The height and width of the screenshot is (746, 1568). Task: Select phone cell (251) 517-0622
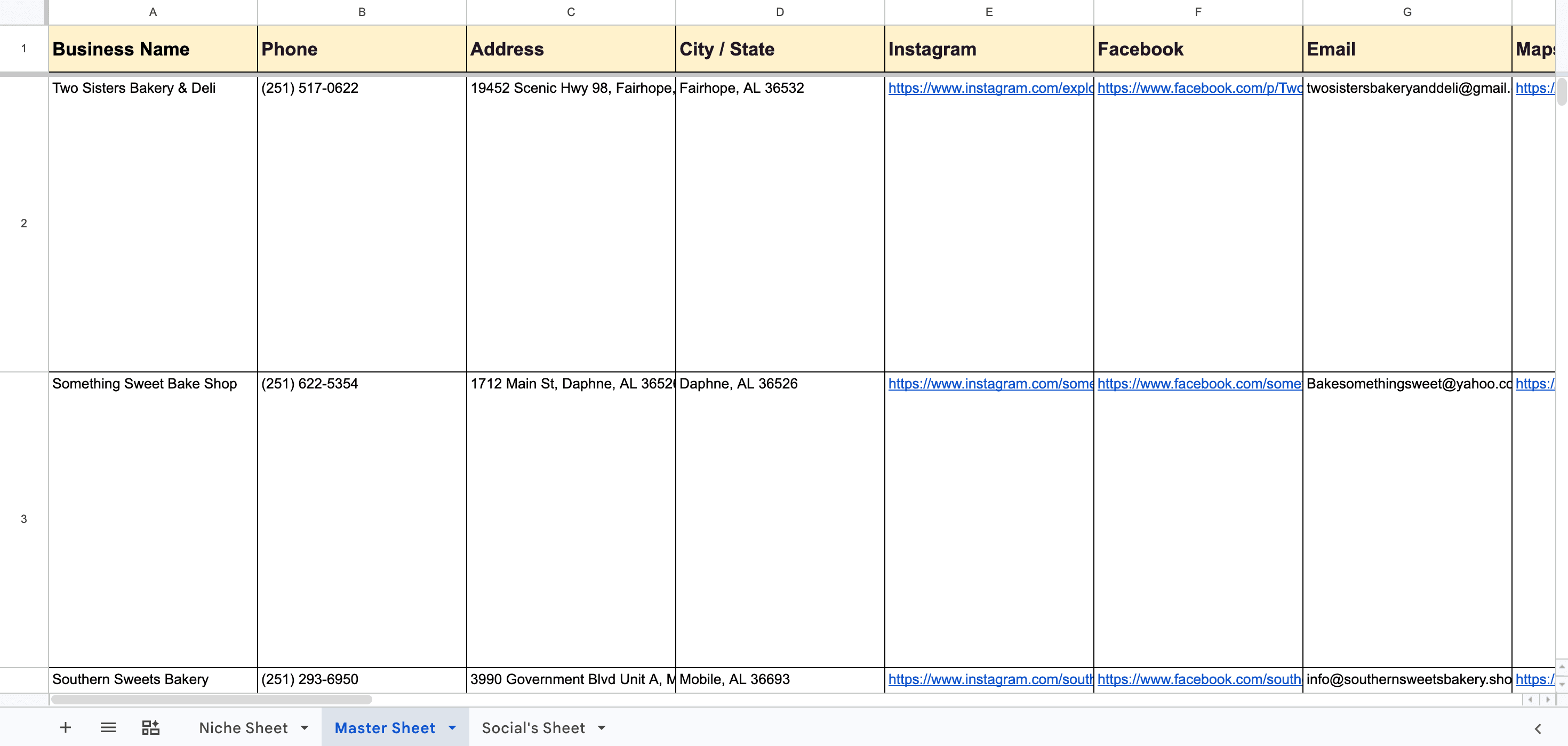pyautogui.click(x=362, y=224)
